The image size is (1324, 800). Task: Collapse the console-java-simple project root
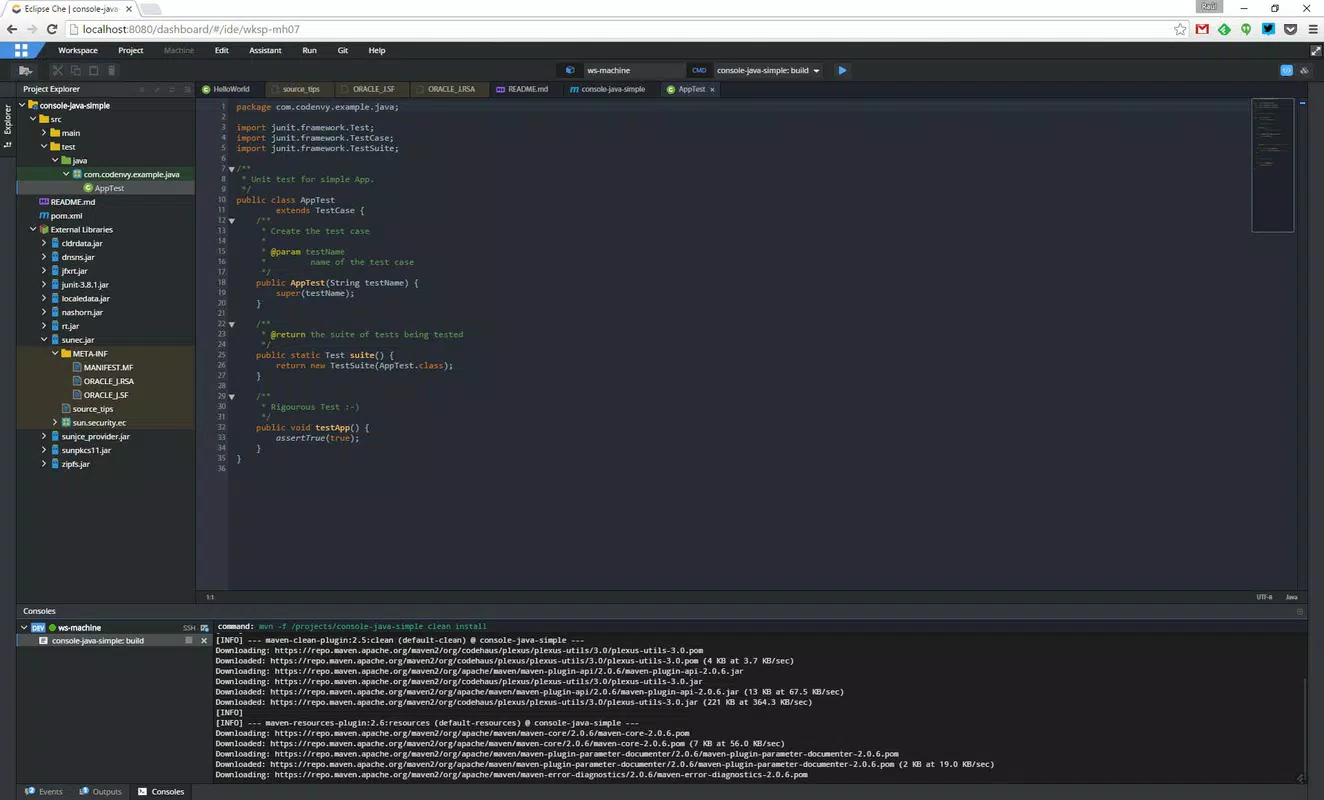point(22,105)
